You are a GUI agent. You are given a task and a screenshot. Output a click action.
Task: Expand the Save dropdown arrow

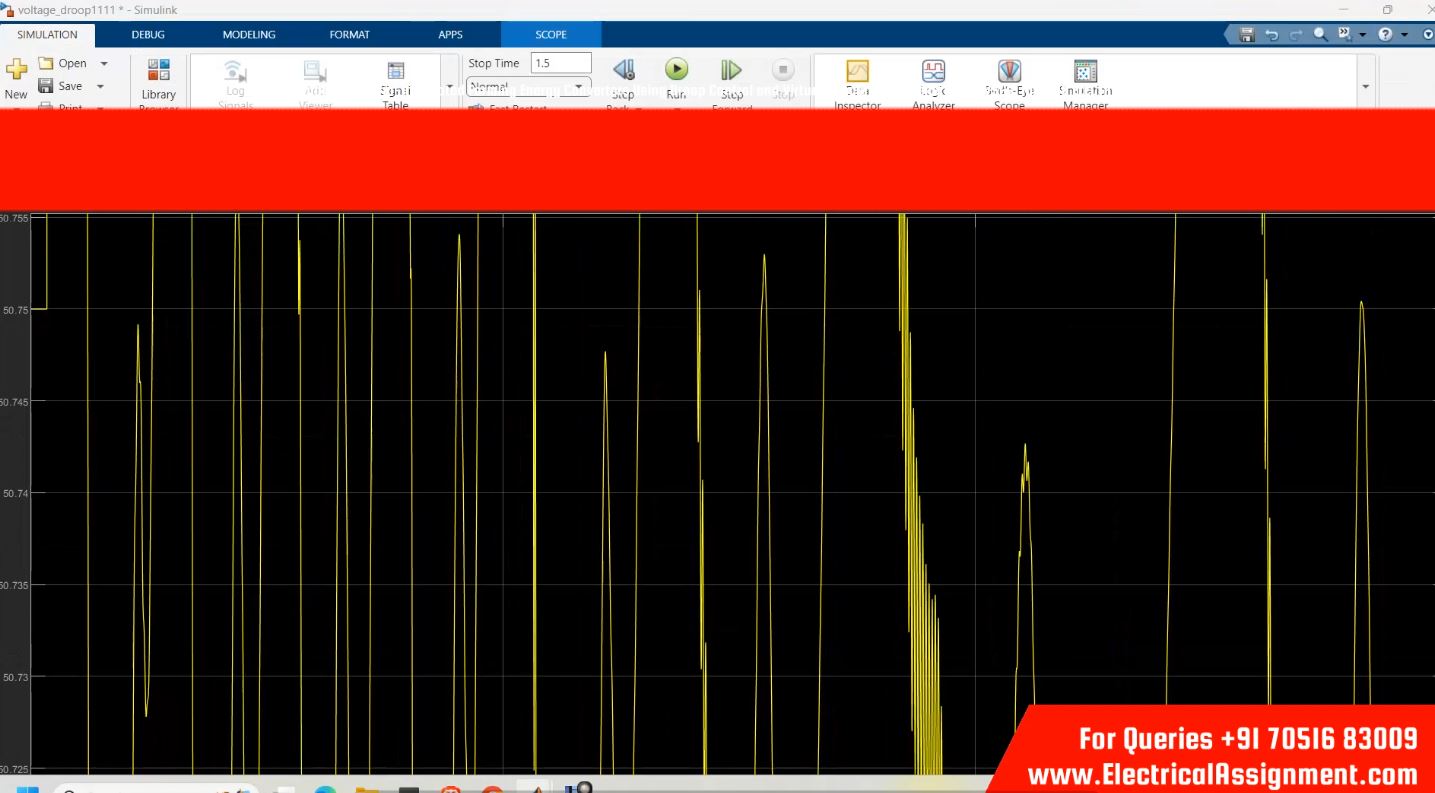(x=100, y=86)
